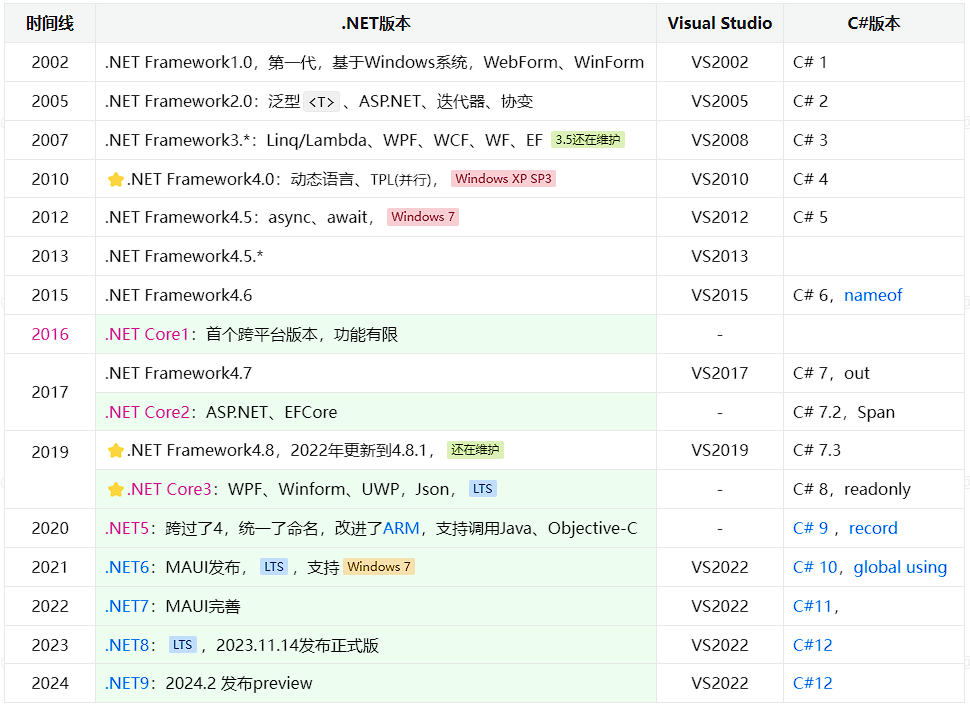Click the VS2019 cell

(x=720, y=450)
